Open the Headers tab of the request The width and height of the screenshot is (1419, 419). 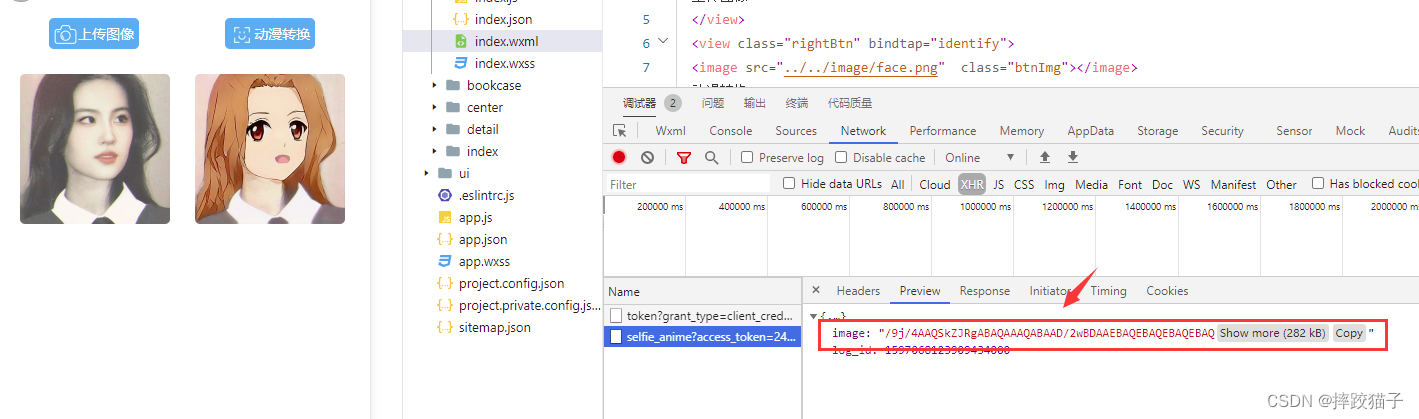tap(858, 291)
